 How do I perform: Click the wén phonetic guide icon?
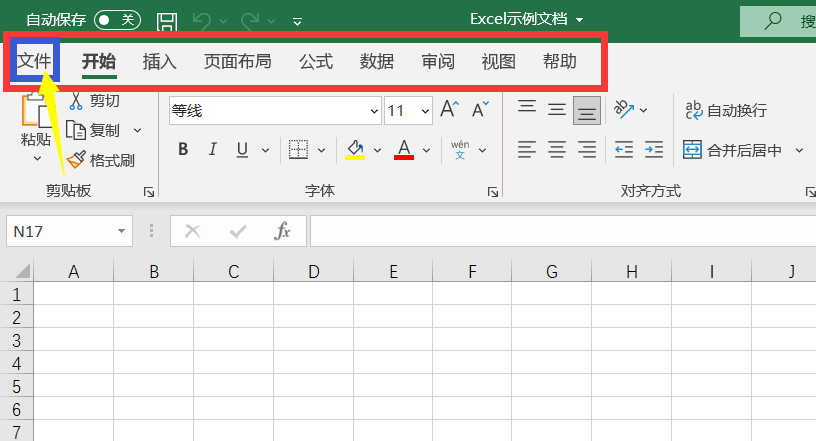click(x=460, y=150)
